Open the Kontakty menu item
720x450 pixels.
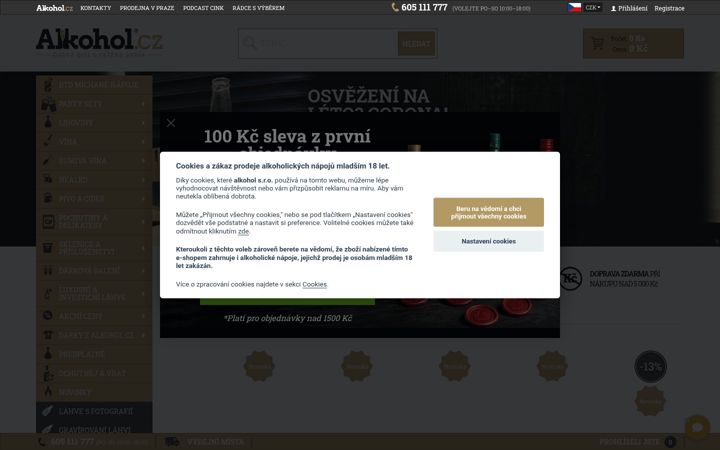pyautogui.click(x=96, y=8)
